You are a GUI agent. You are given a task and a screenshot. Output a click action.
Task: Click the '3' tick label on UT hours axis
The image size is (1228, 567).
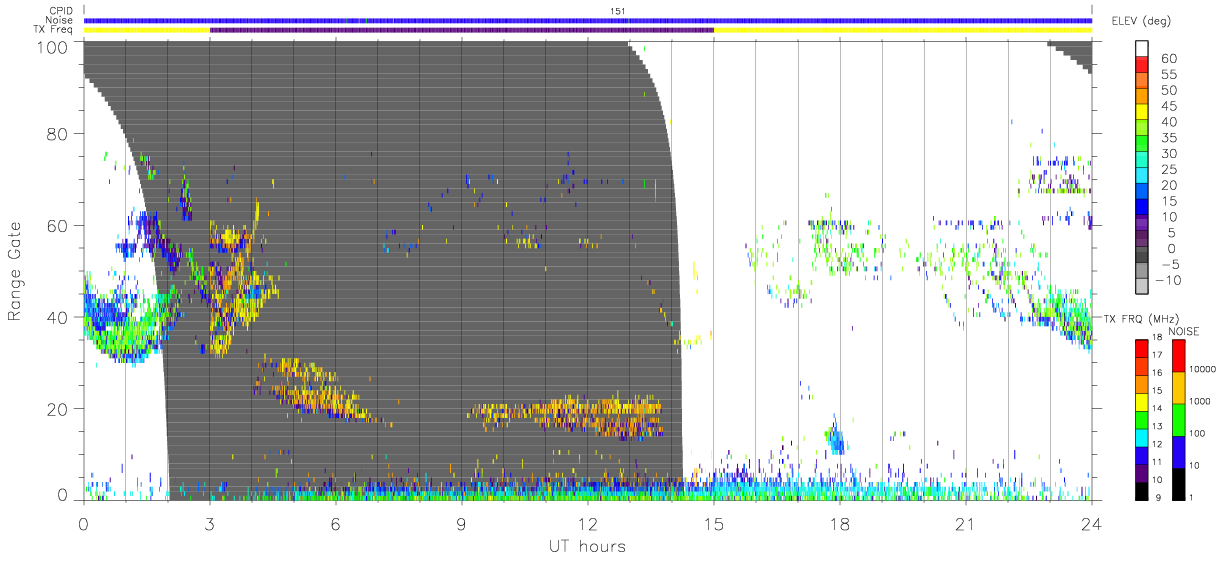[209, 524]
